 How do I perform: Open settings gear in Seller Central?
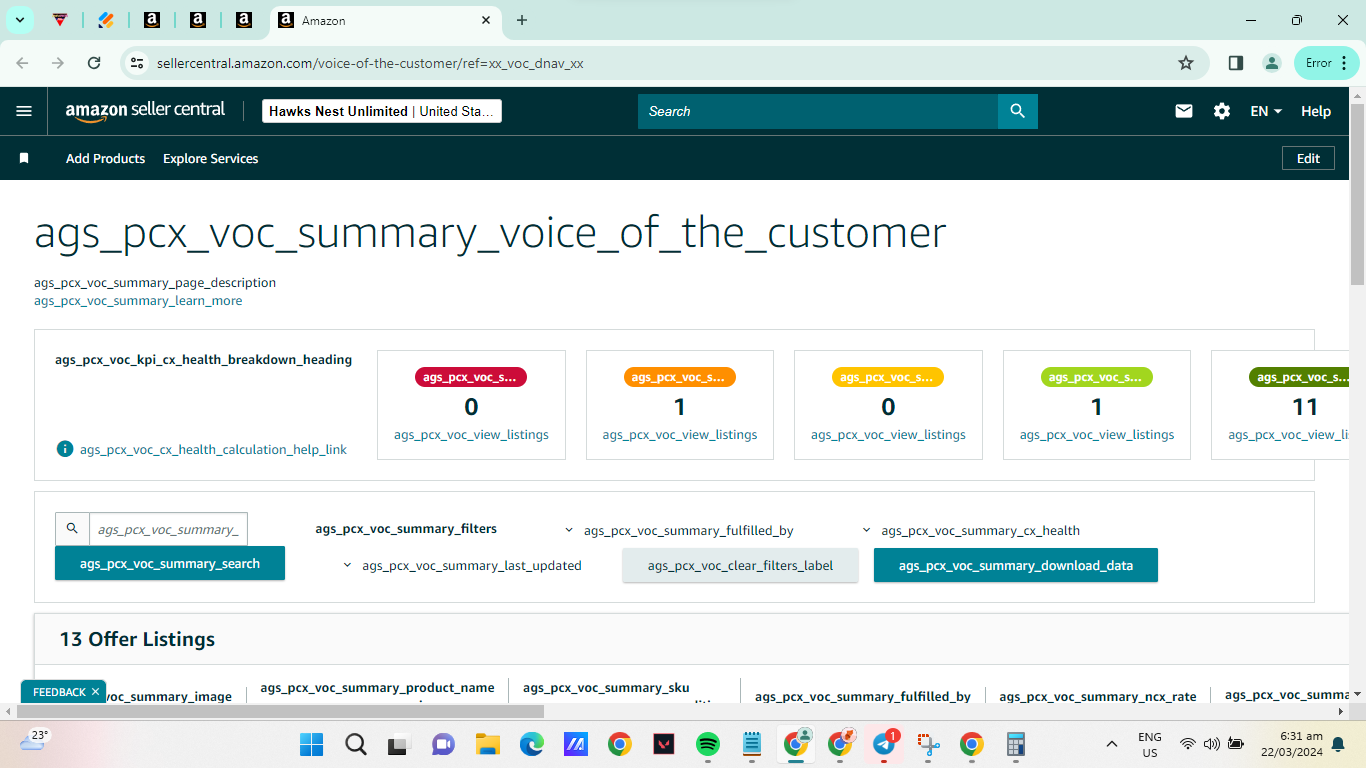[1222, 111]
